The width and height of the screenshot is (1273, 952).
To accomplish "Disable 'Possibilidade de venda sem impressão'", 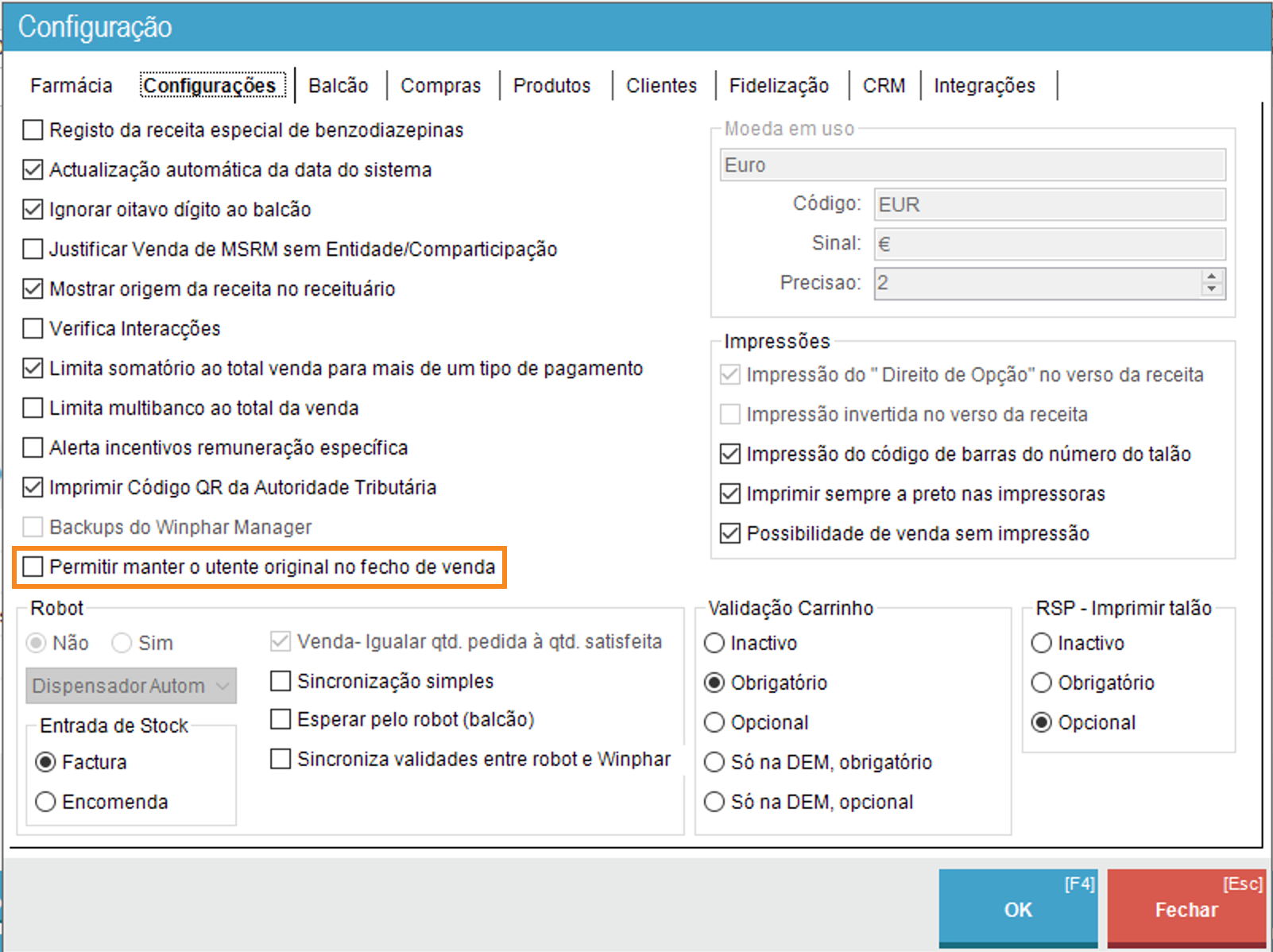I will click(x=729, y=533).
